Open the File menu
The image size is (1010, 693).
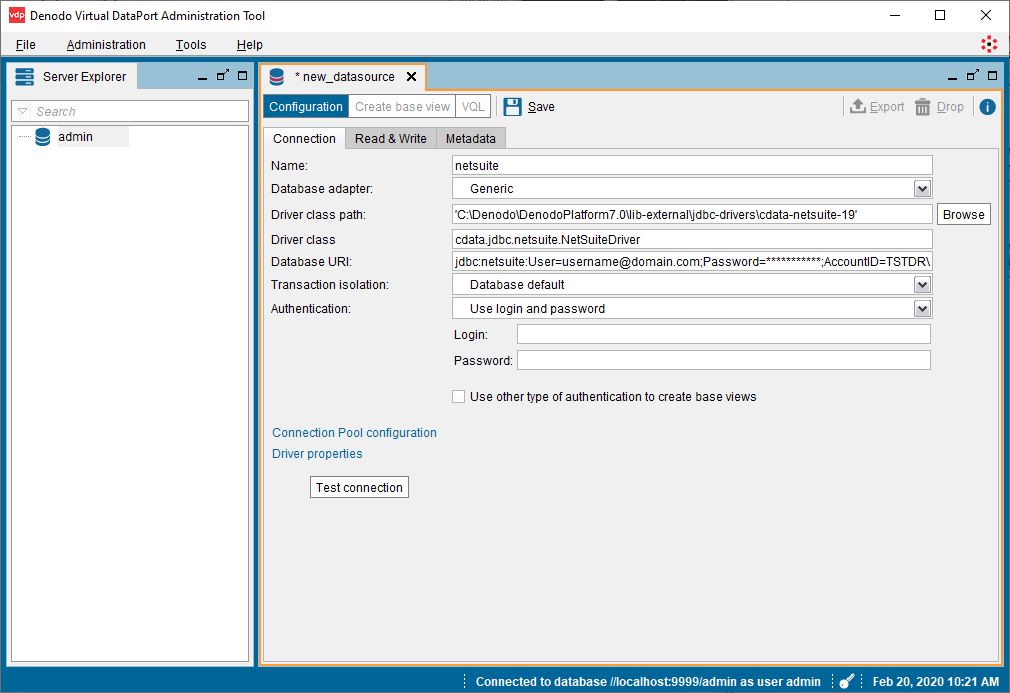[x=26, y=44]
